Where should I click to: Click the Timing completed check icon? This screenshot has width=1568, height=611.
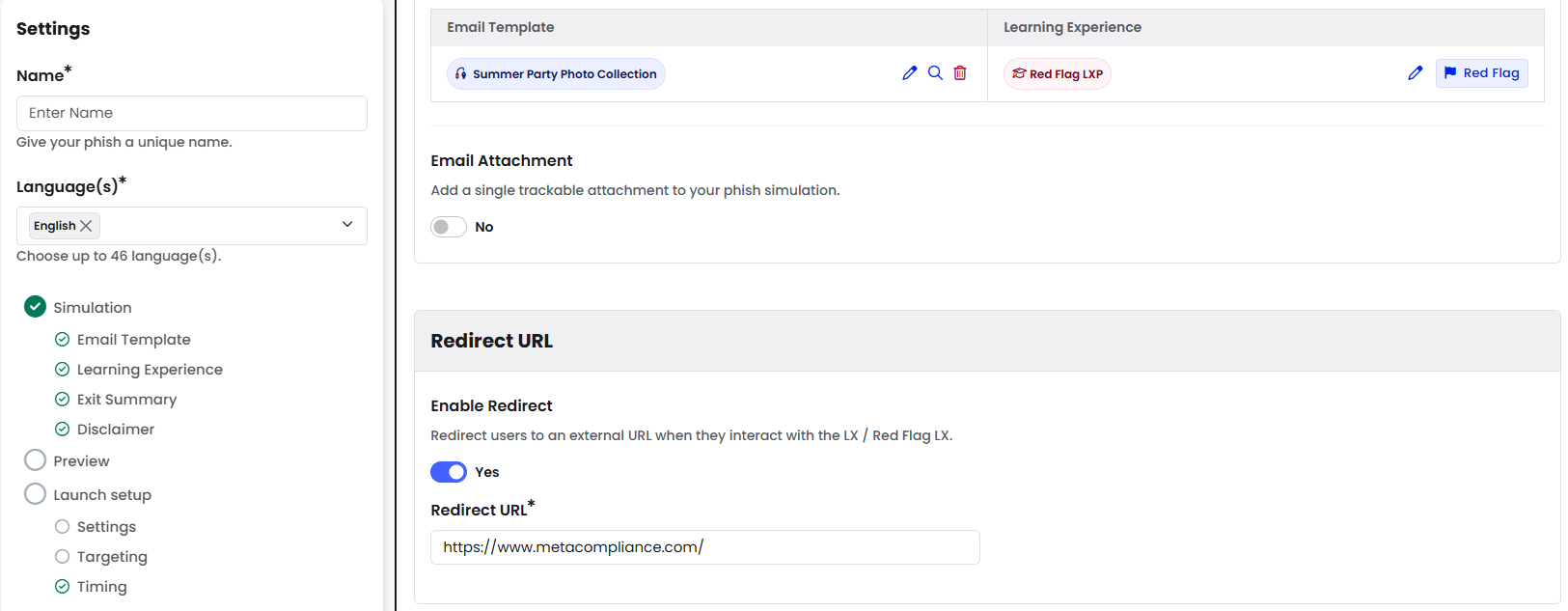coord(62,587)
